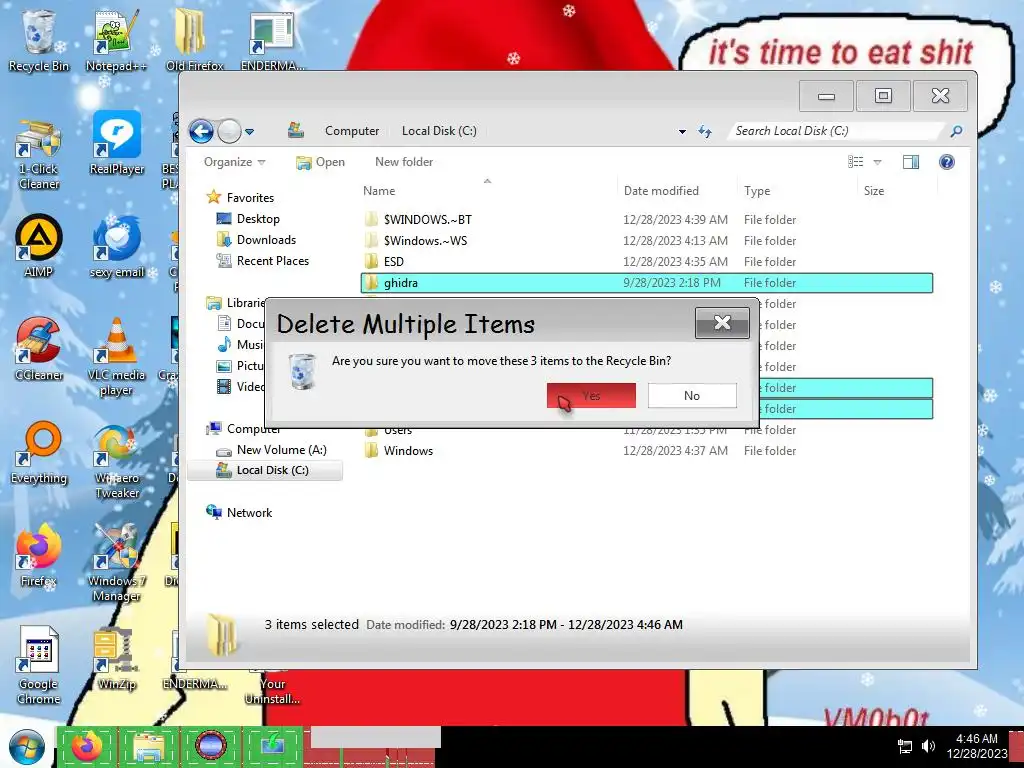The image size is (1024, 768).
Task: Minimize the Explorer window
Action: tap(826, 96)
